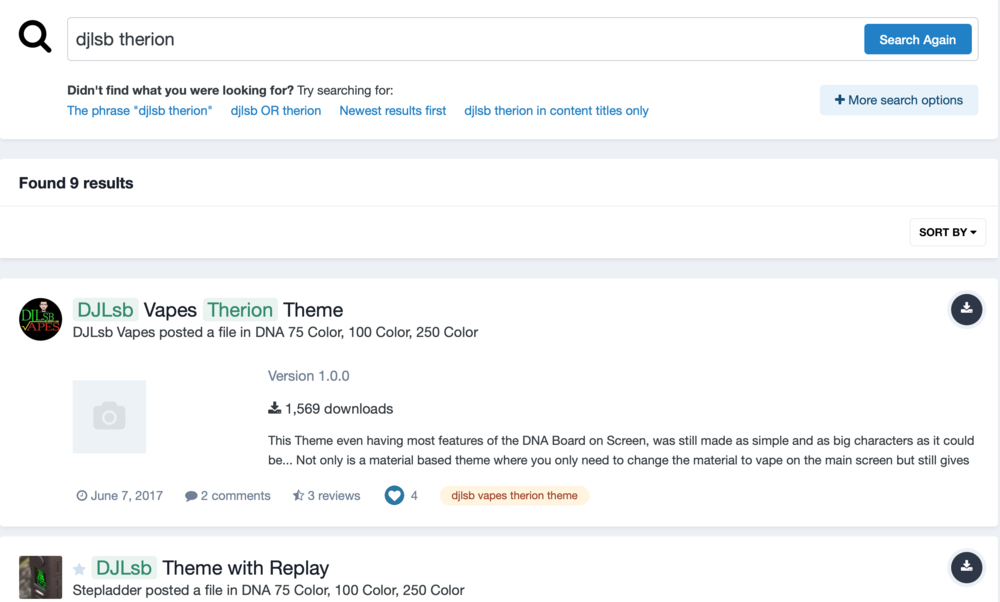Screen dimensions: 1000x602
Task: Click the heart reaction icon beside 4
Action: 394,496
